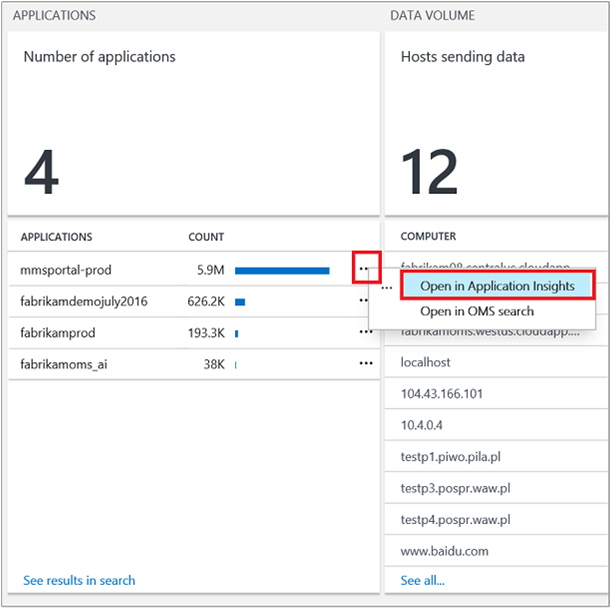Select computer 104.43.166.101
Viewport: 611px width, 608px height.
click(442, 394)
